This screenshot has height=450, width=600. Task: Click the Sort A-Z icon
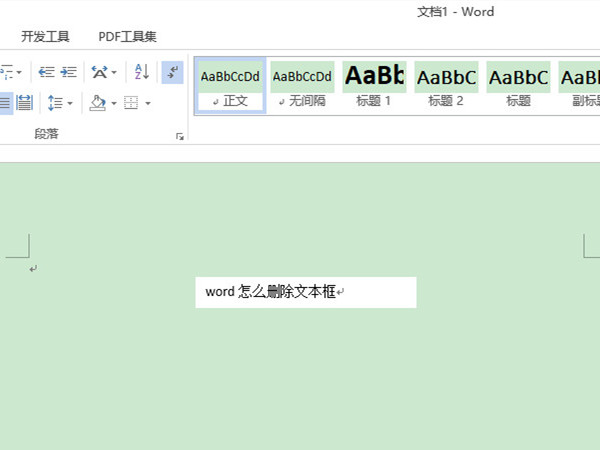point(141,72)
